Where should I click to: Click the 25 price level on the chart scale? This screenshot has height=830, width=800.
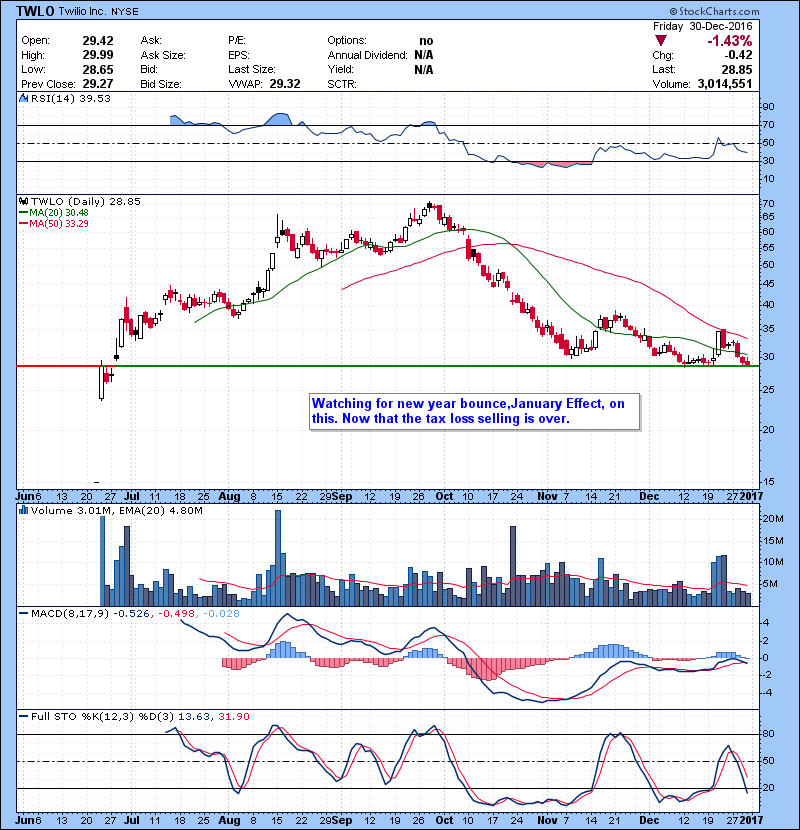click(768, 390)
